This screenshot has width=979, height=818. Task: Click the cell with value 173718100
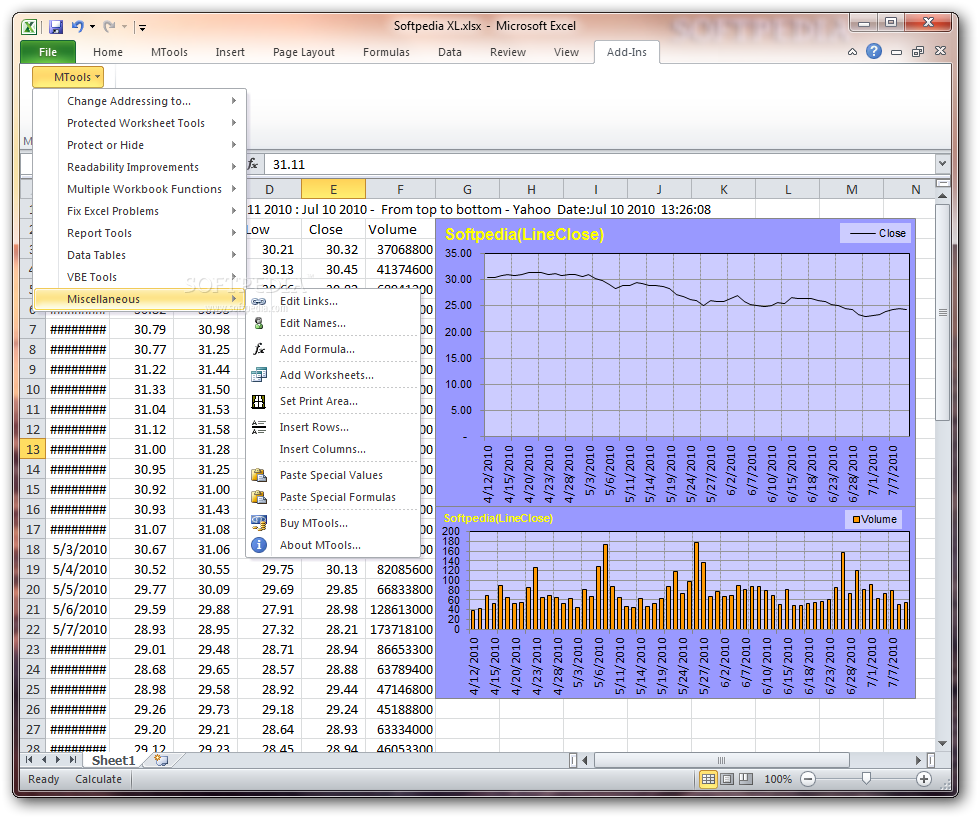point(400,629)
